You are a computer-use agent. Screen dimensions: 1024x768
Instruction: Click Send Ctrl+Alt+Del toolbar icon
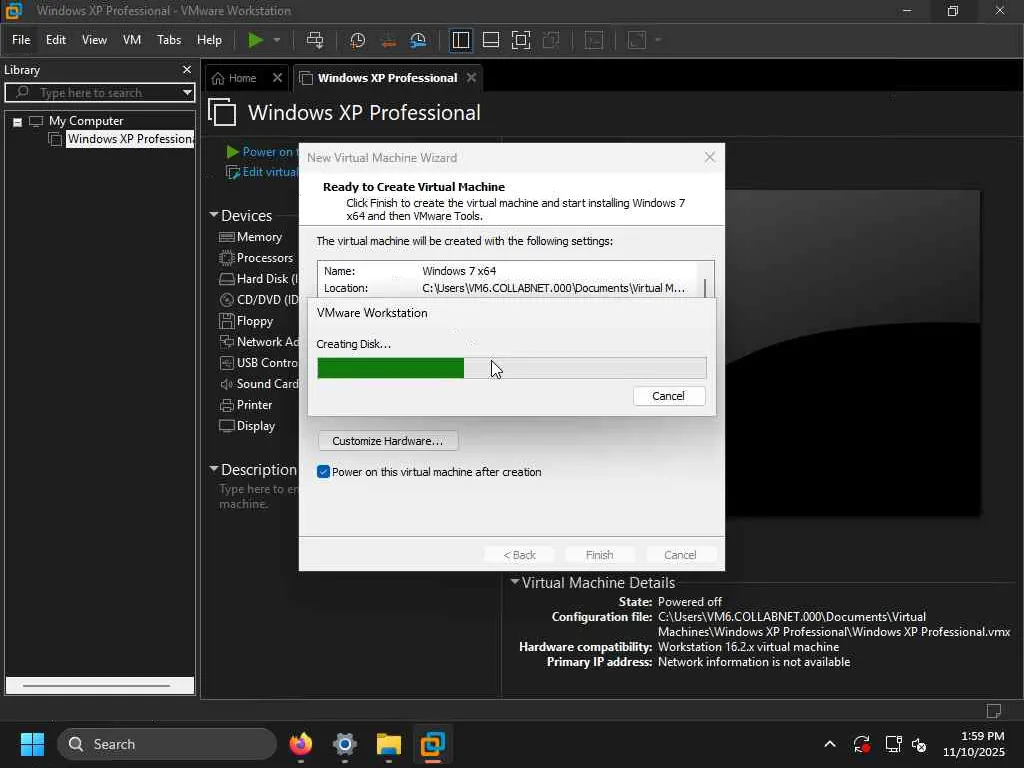pos(315,40)
